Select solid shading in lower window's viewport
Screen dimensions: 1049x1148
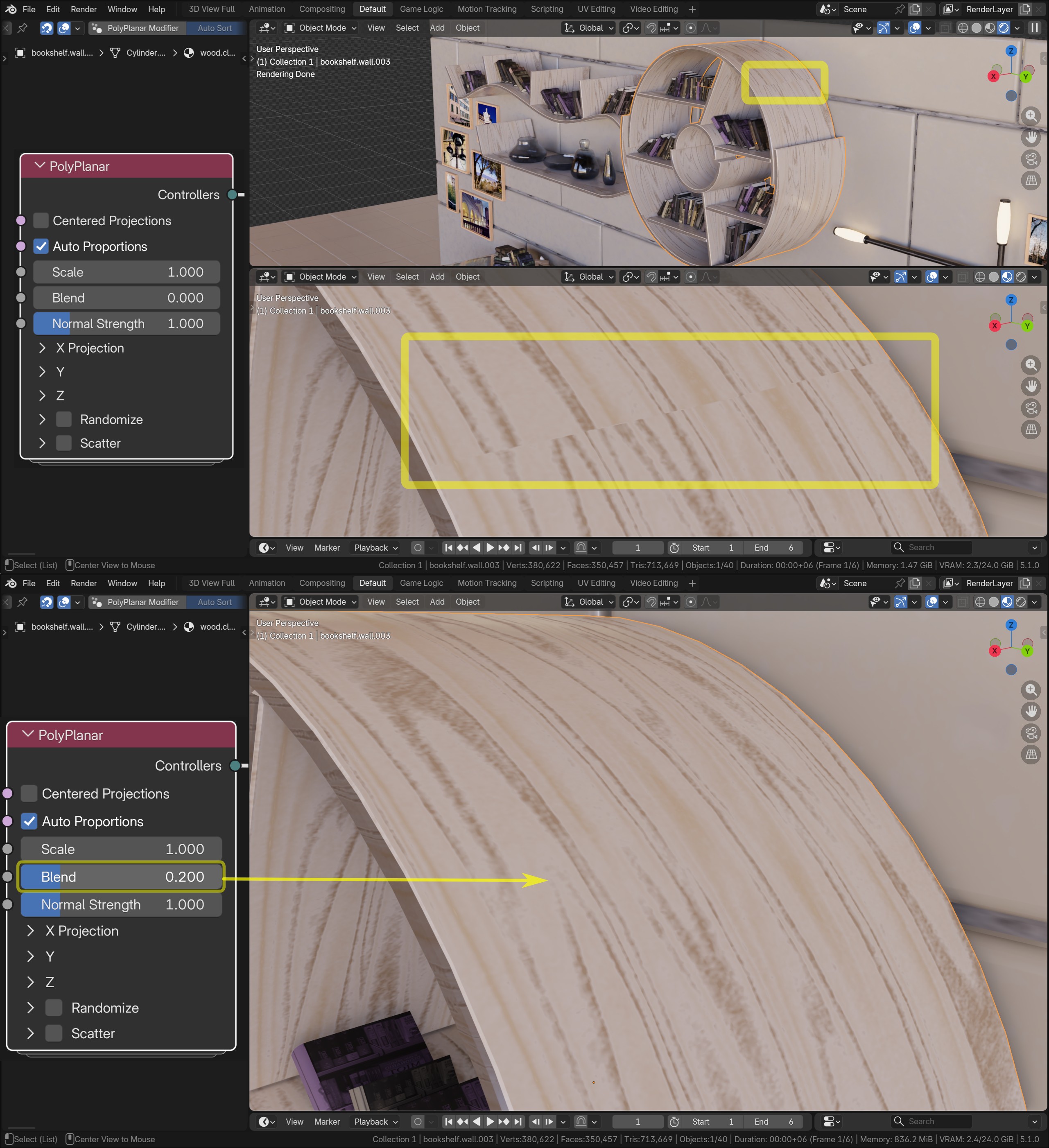993,602
